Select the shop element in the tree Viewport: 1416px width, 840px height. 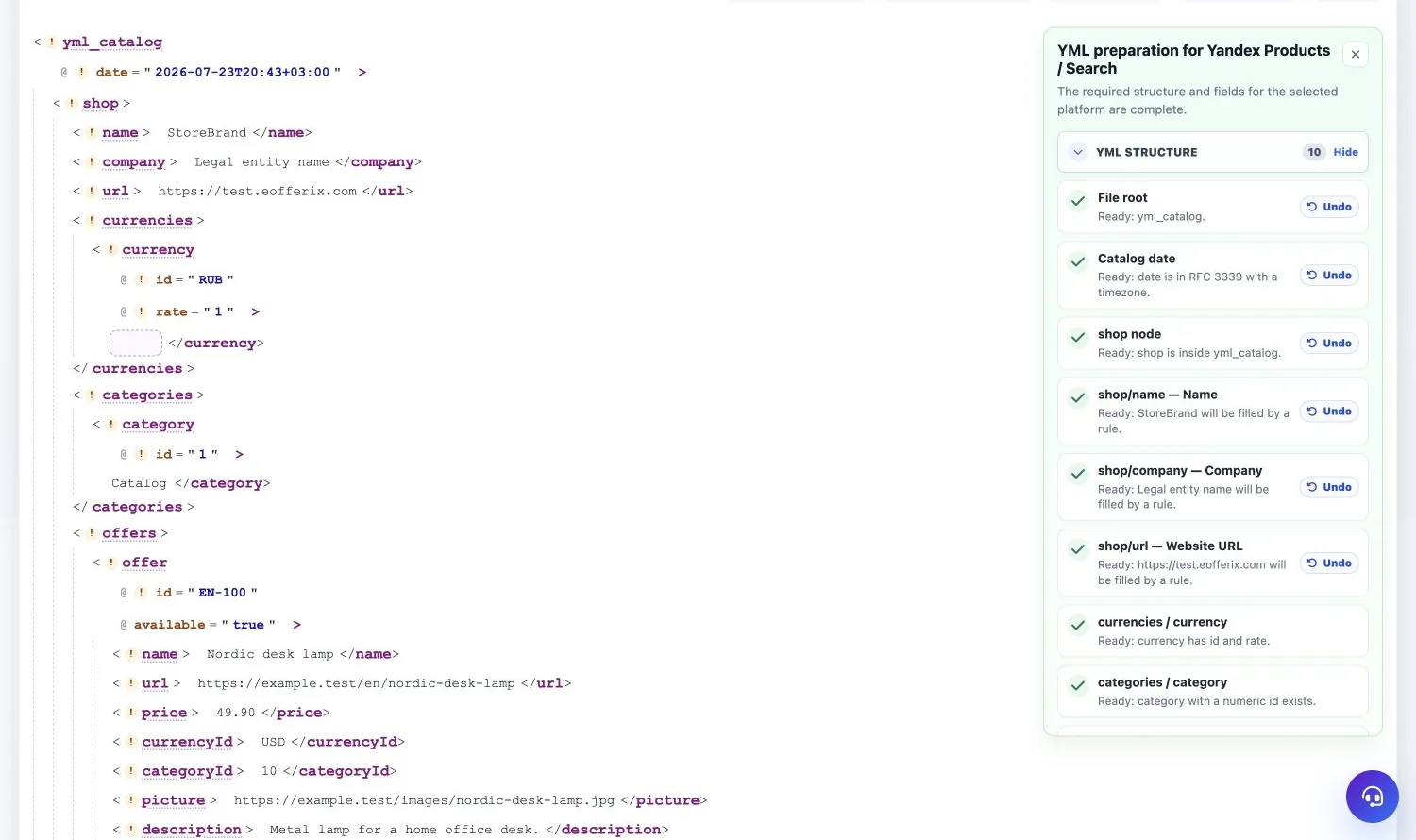100,103
